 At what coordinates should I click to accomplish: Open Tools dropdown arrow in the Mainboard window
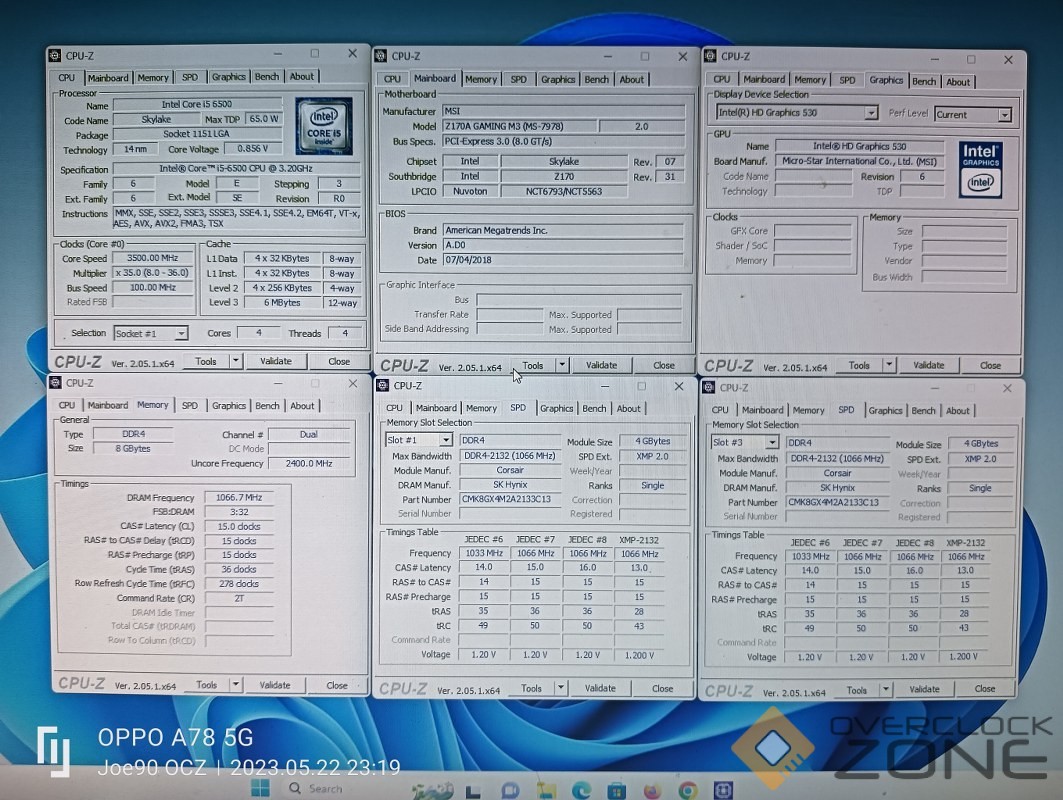(x=562, y=365)
